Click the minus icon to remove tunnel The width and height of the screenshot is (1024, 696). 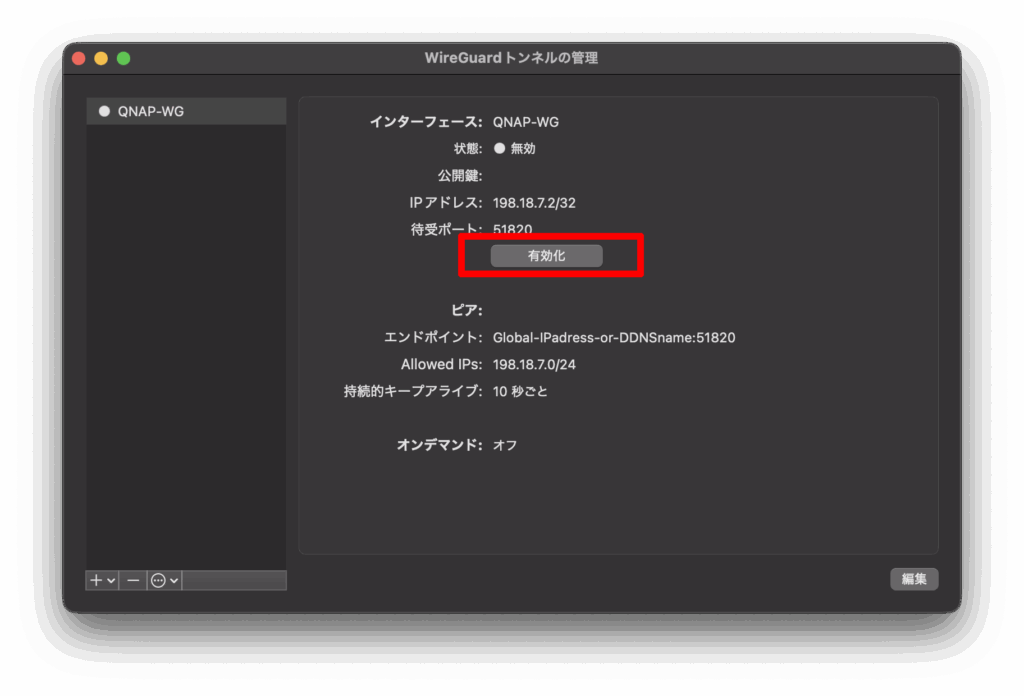[x=133, y=580]
